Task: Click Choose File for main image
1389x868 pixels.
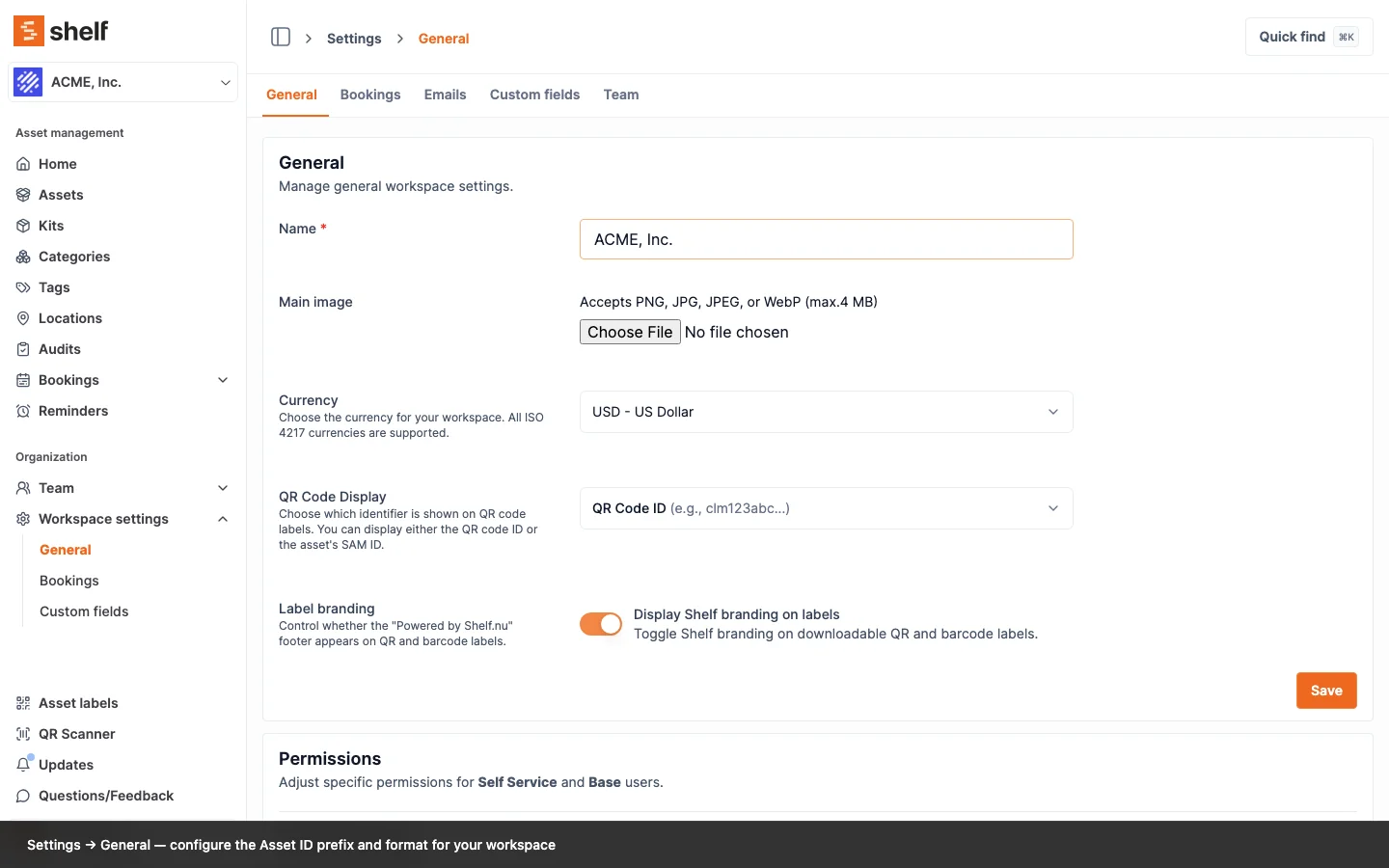Action: click(x=630, y=332)
